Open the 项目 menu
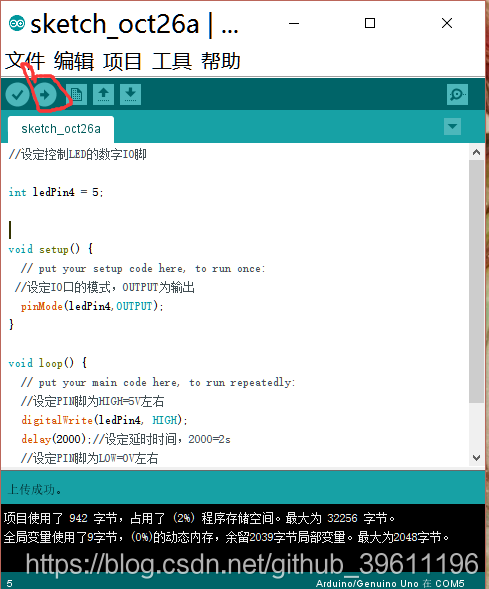 tap(122, 61)
